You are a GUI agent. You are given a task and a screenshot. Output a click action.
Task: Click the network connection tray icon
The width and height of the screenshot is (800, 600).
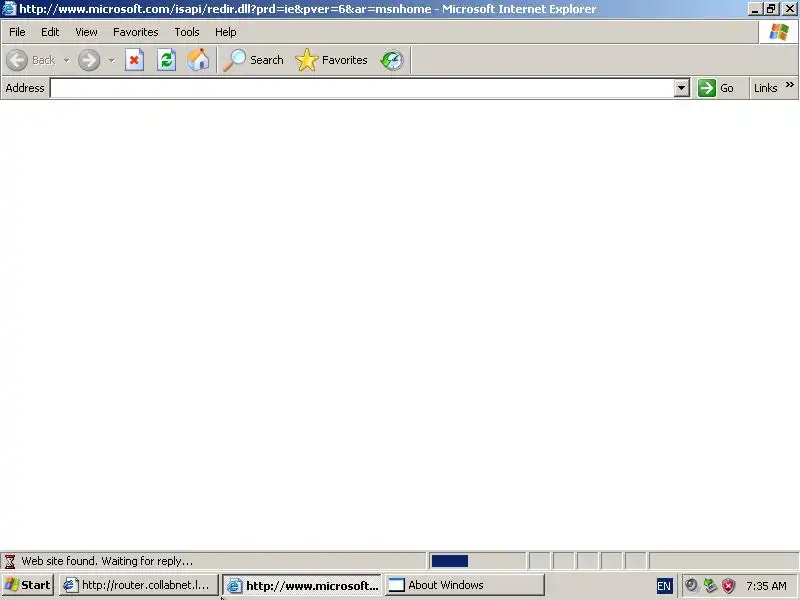[710, 585]
